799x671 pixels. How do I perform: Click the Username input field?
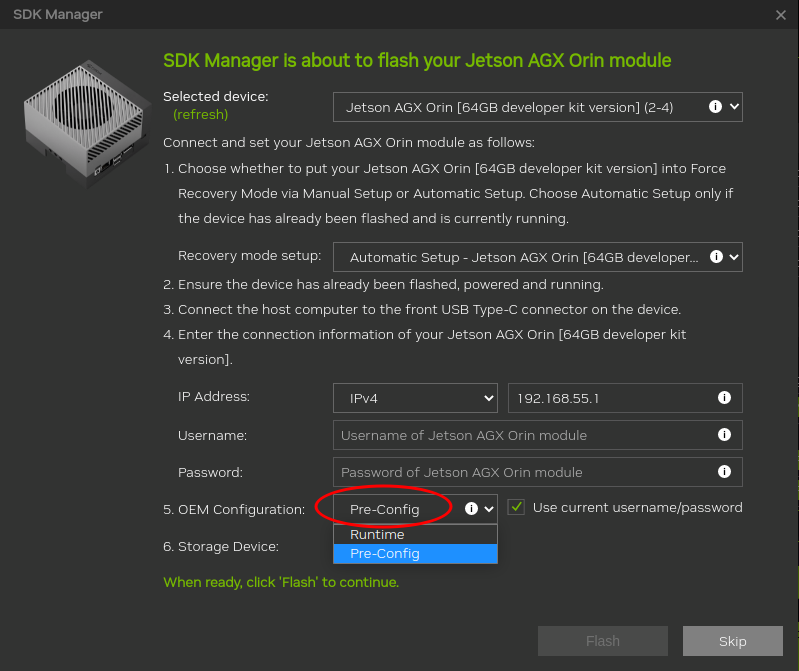click(x=538, y=435)
